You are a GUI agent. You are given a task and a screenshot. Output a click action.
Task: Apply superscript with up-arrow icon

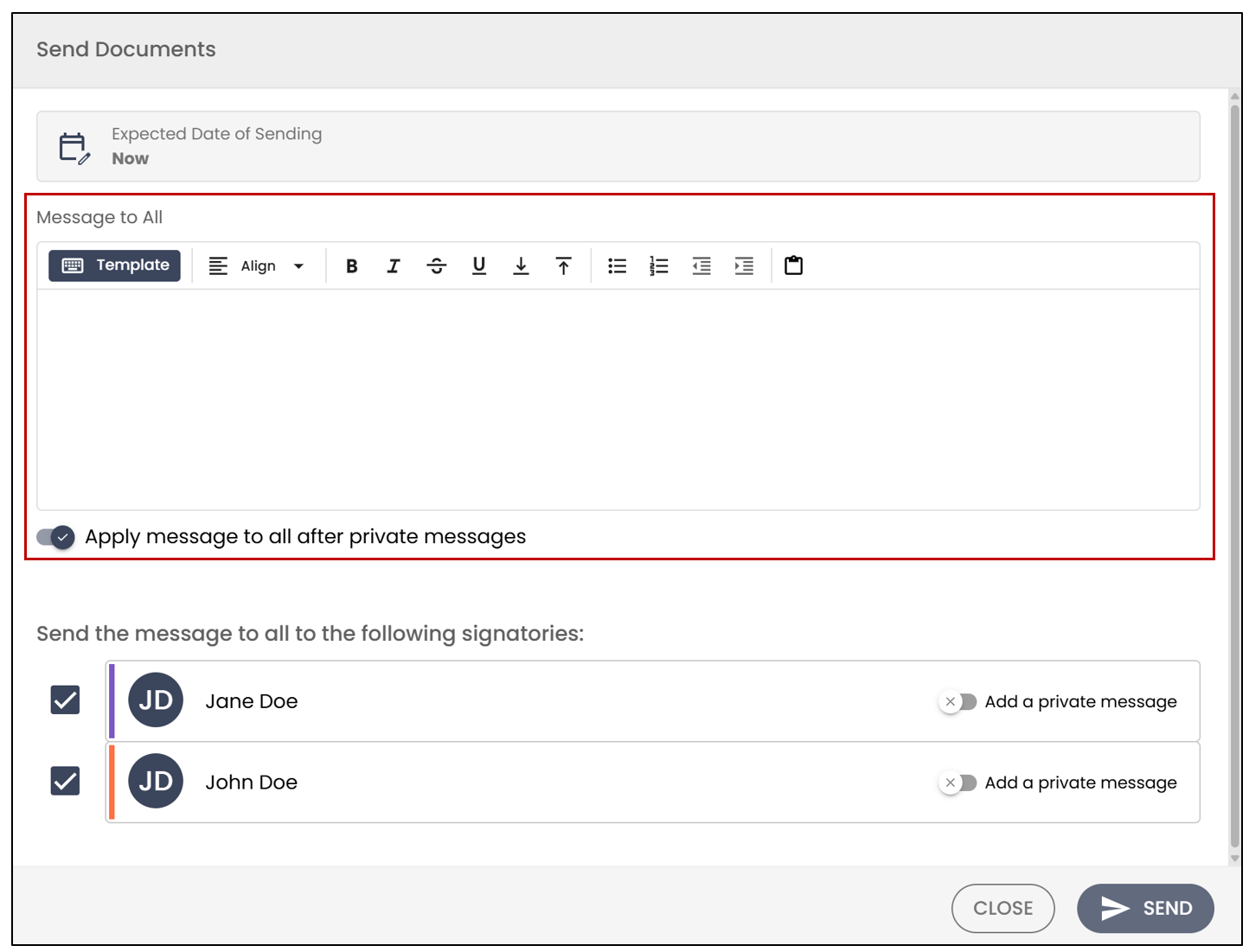(563, 266)
